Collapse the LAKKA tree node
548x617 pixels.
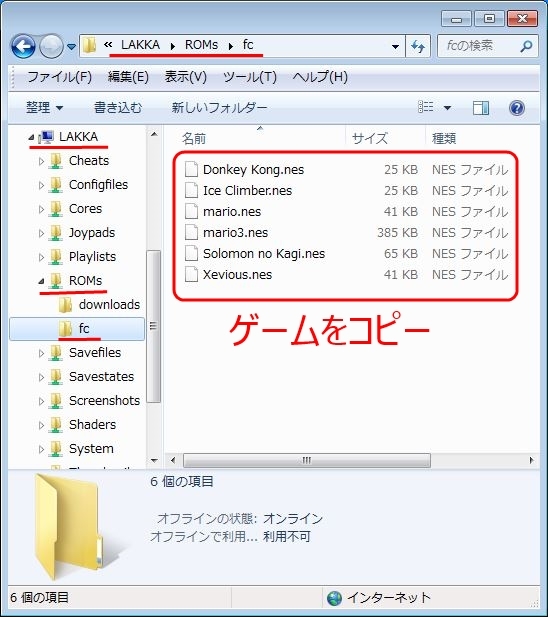coord(31,137)
